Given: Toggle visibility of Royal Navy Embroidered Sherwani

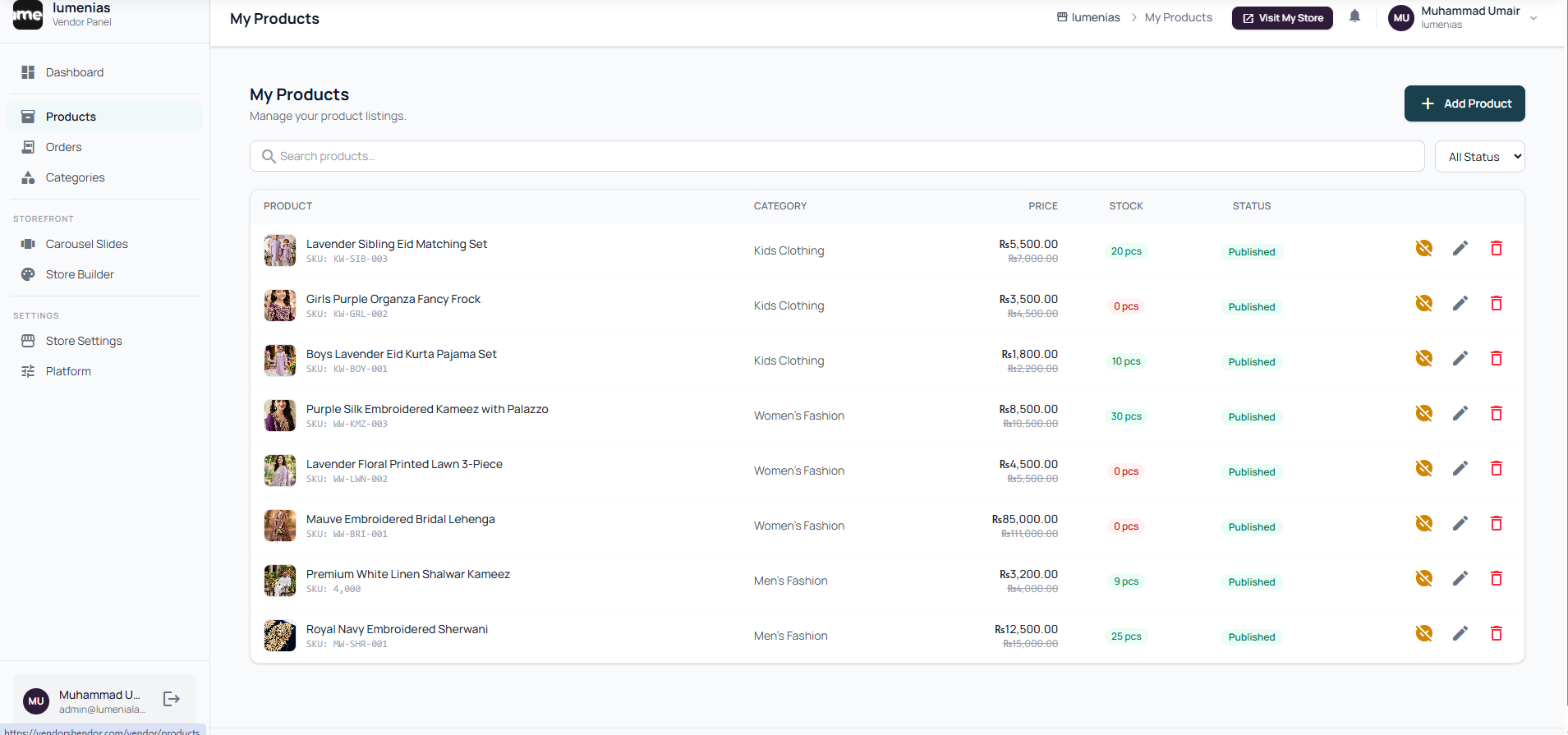Looking at the screenshot, I should click(1424, 633).
